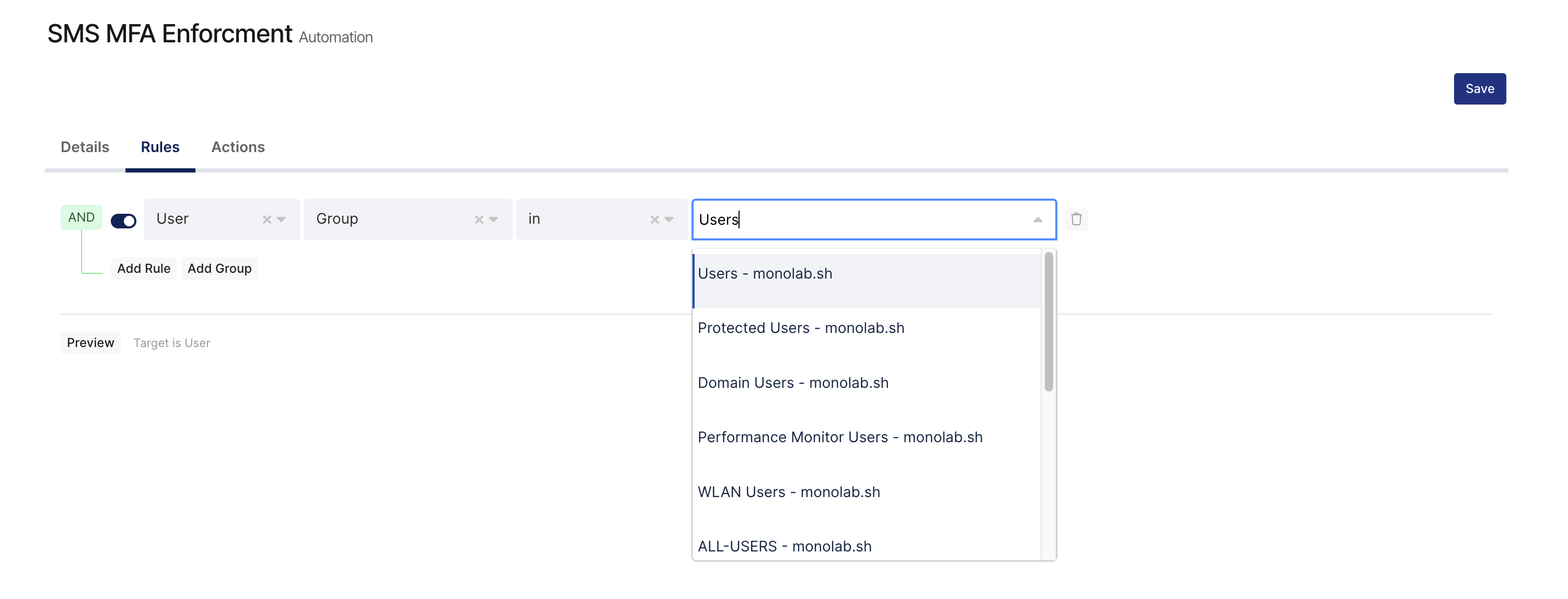This screenshot has height=599, width=1568.
Task: Toggle the AND condition operator
Action: [82, 217]
